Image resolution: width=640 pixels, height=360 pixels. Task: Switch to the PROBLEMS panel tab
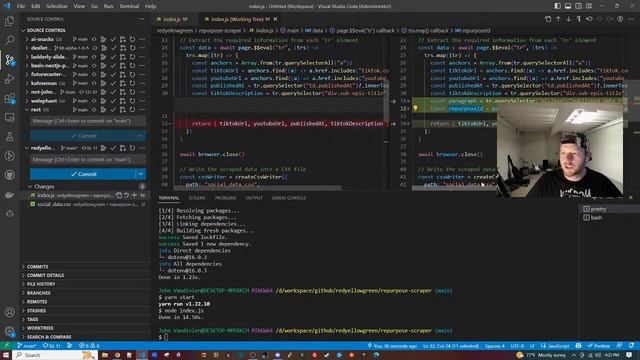pos(225,198)
